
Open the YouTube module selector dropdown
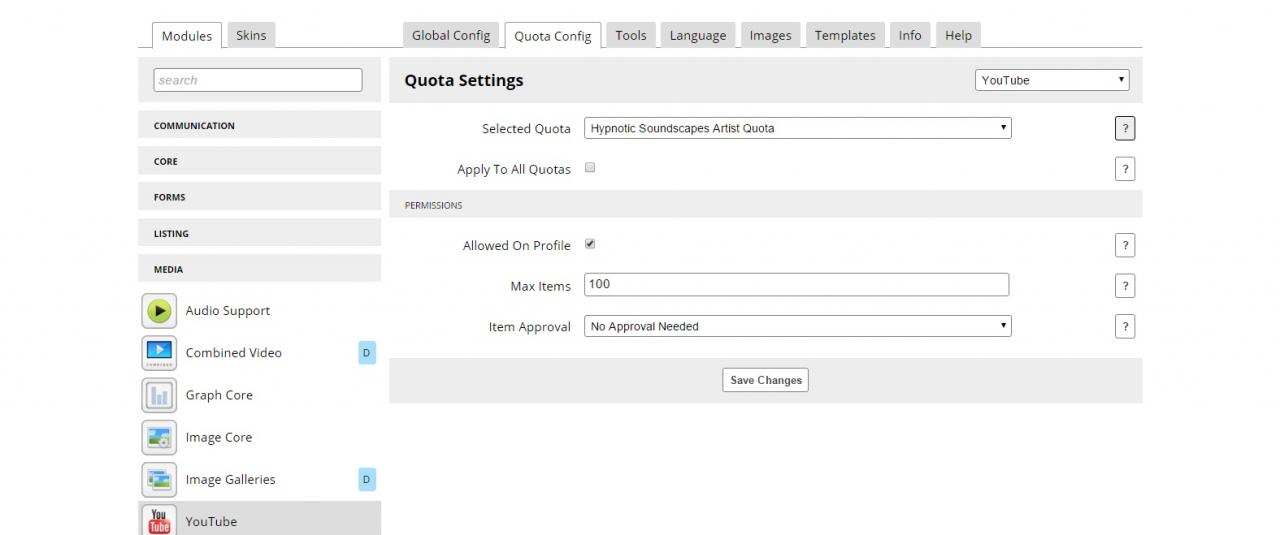[1052, 80]
